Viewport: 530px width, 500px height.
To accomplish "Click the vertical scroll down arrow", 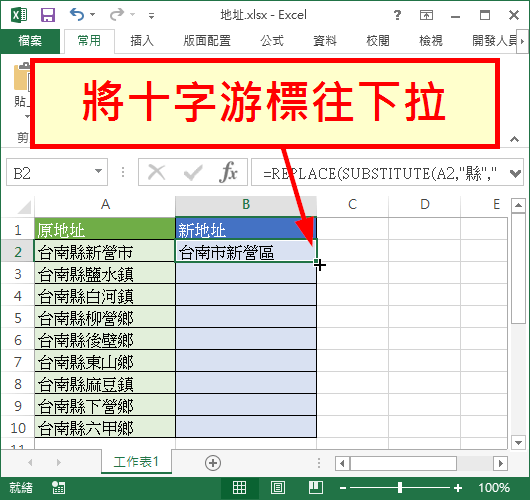I will [518, 442].
